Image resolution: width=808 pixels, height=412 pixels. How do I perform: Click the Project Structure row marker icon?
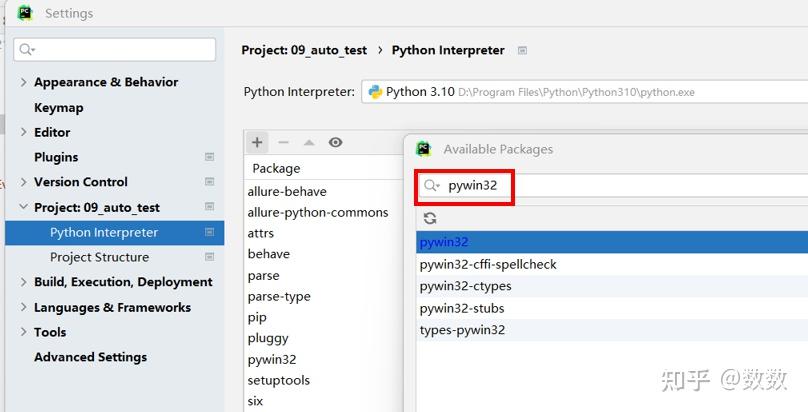(x=210, y=257)
